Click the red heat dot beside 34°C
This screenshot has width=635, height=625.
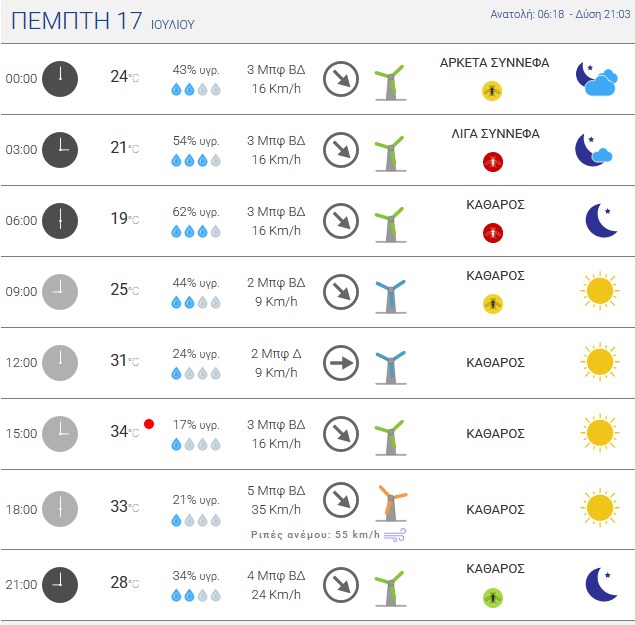pyautogui.click(x=149, y=424)
